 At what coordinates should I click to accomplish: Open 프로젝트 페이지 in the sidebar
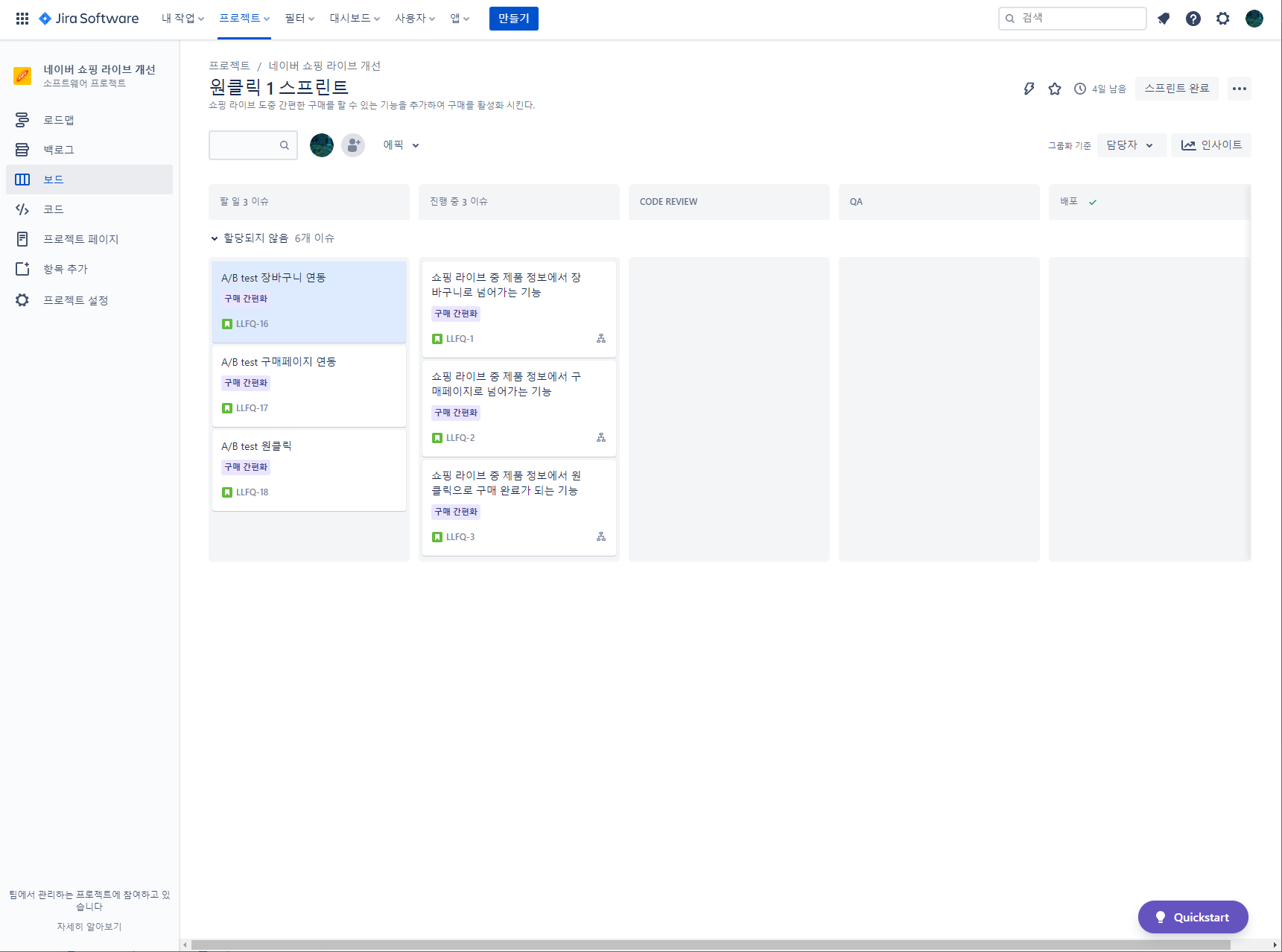[89, 239]
